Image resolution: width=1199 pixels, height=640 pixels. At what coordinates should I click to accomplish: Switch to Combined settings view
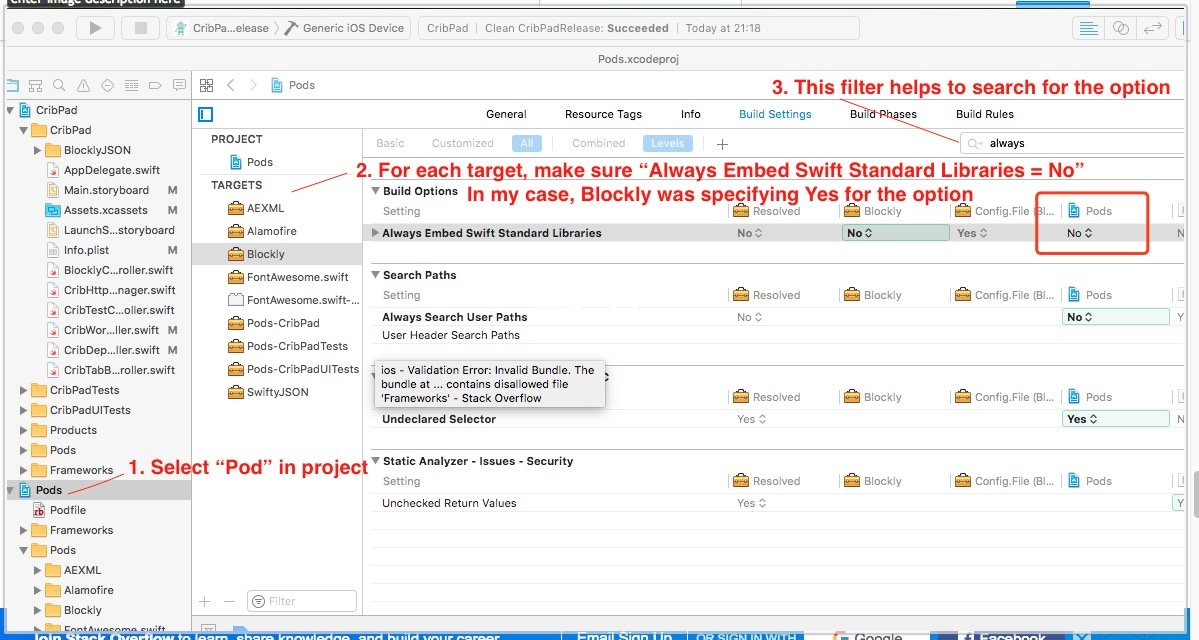pos(599,143)
